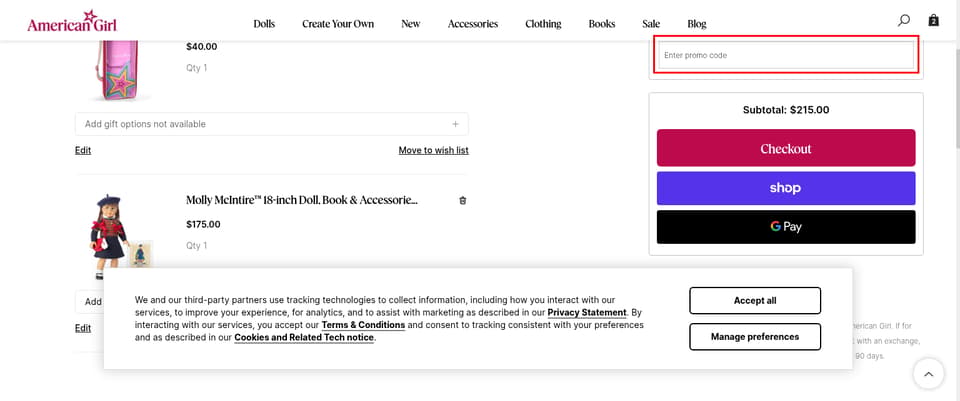
Task: Open the Accessories menu
Action: [473, 24]
